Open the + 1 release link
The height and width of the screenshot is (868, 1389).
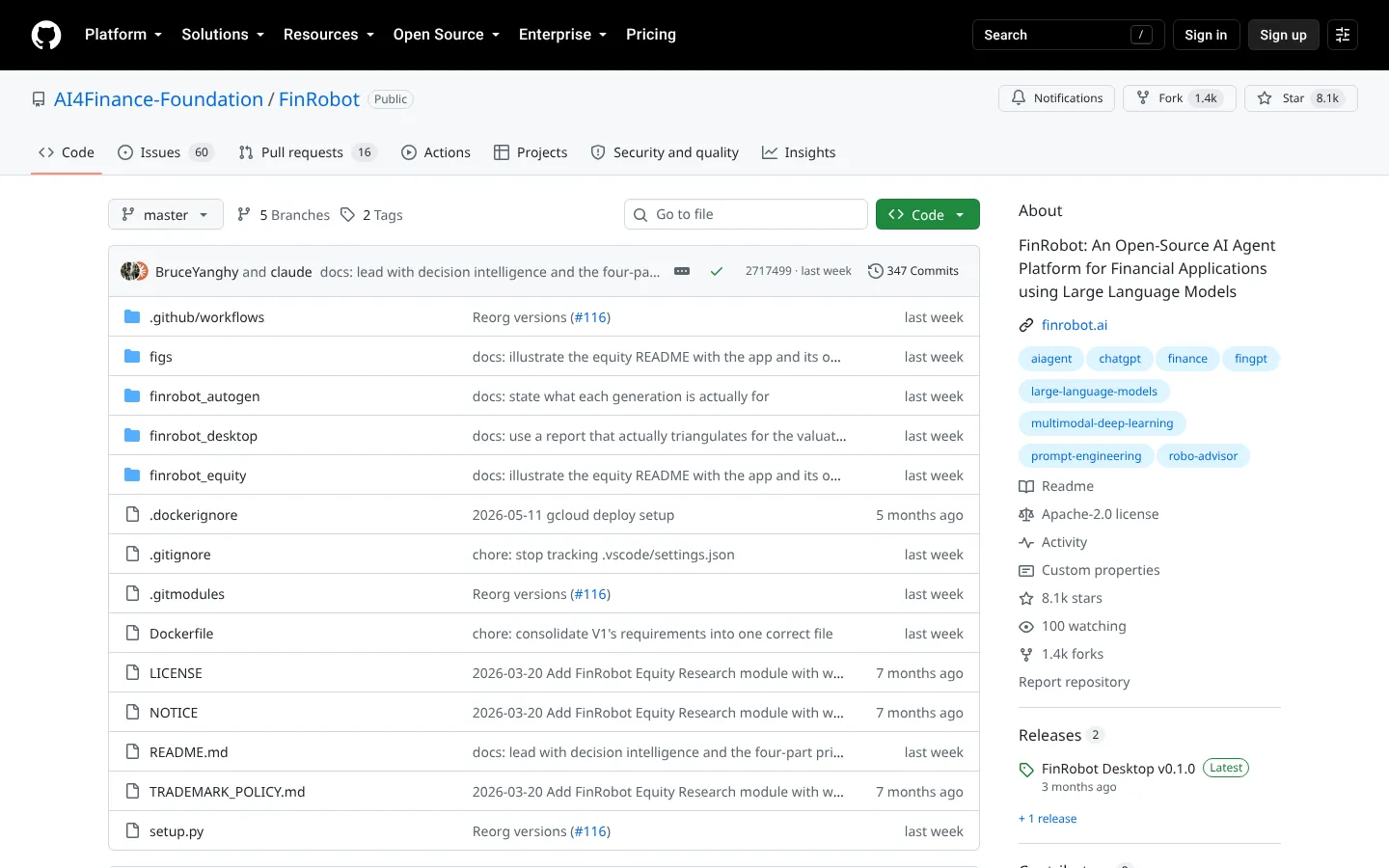click(x=1048, y=819)
